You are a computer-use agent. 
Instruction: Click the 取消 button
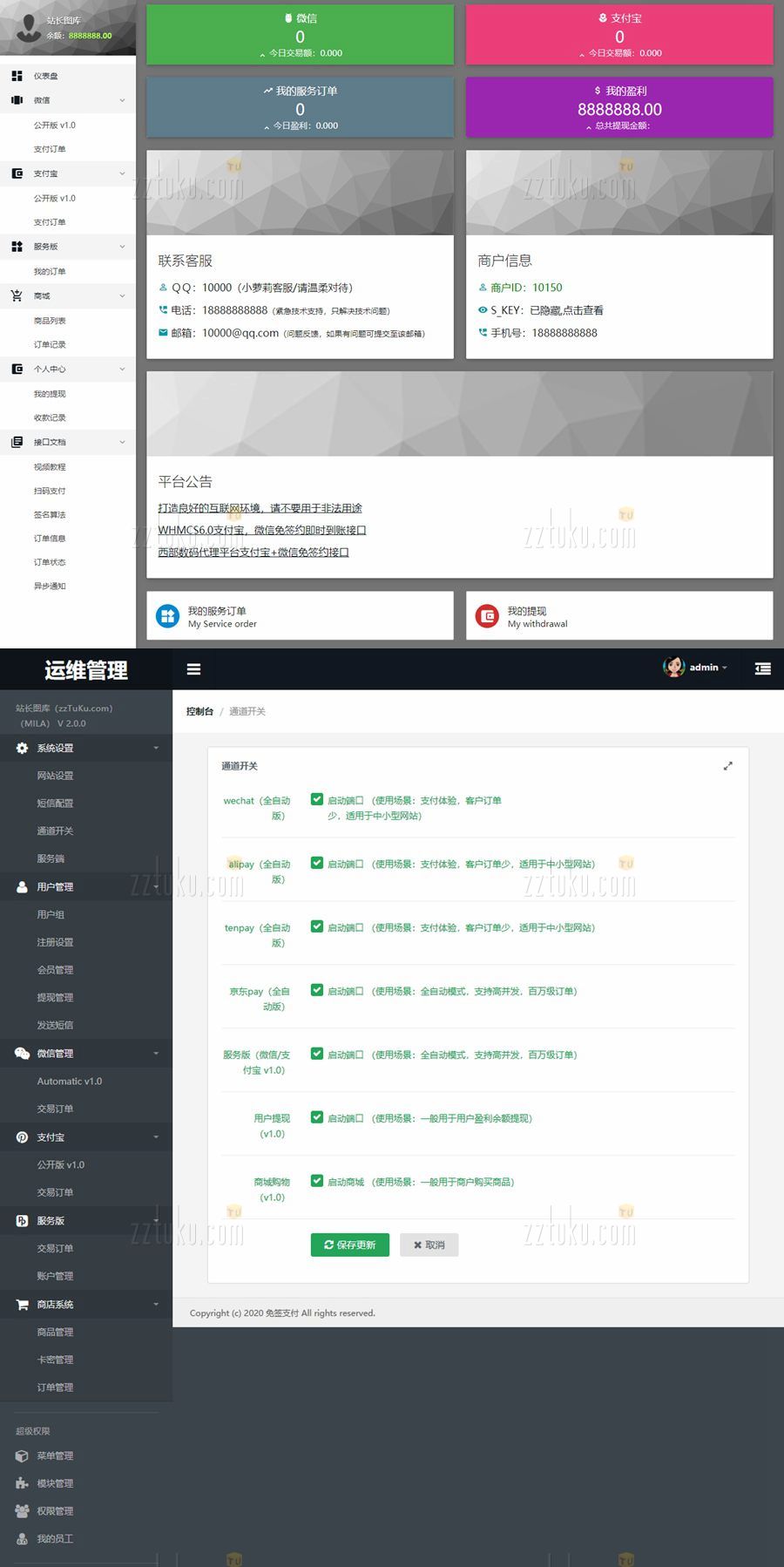pyautogui.click(x=429, y=1245)
